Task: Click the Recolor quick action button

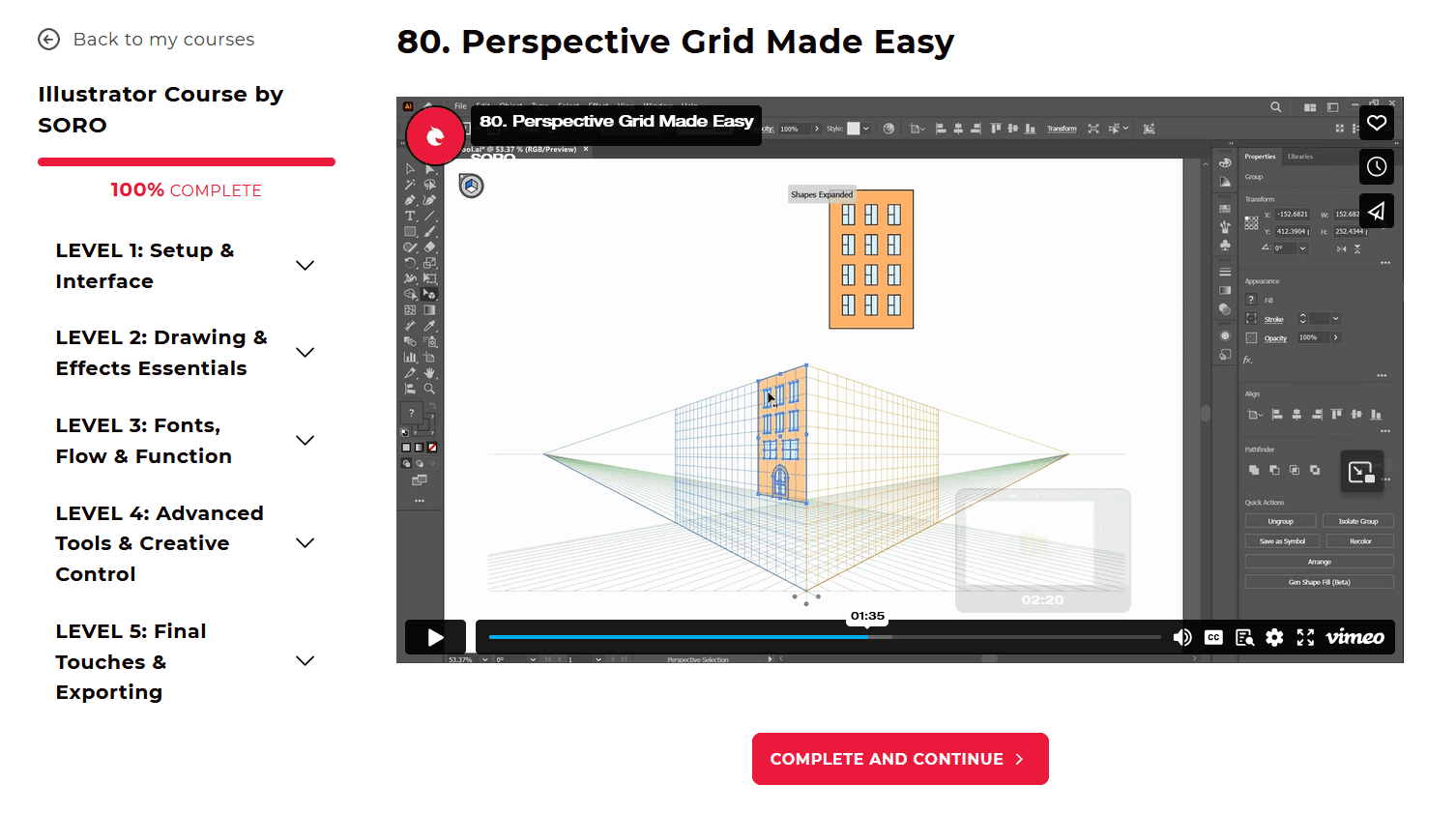Action: point(1360,541)
